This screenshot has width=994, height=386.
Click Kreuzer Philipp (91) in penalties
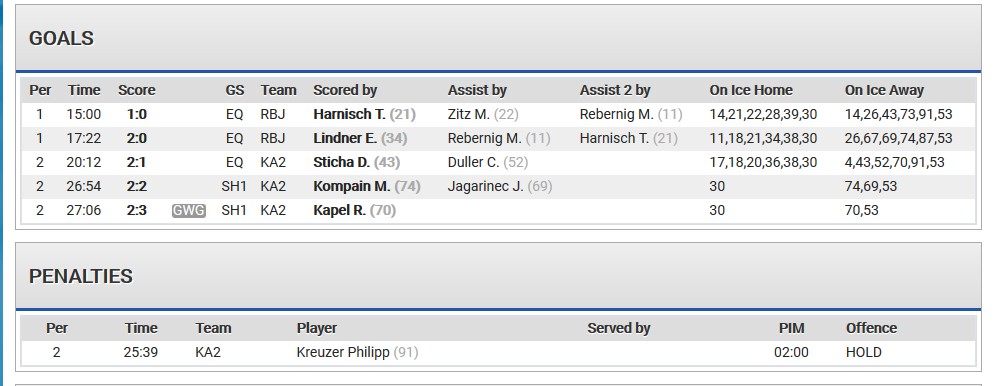coord(357,352)
